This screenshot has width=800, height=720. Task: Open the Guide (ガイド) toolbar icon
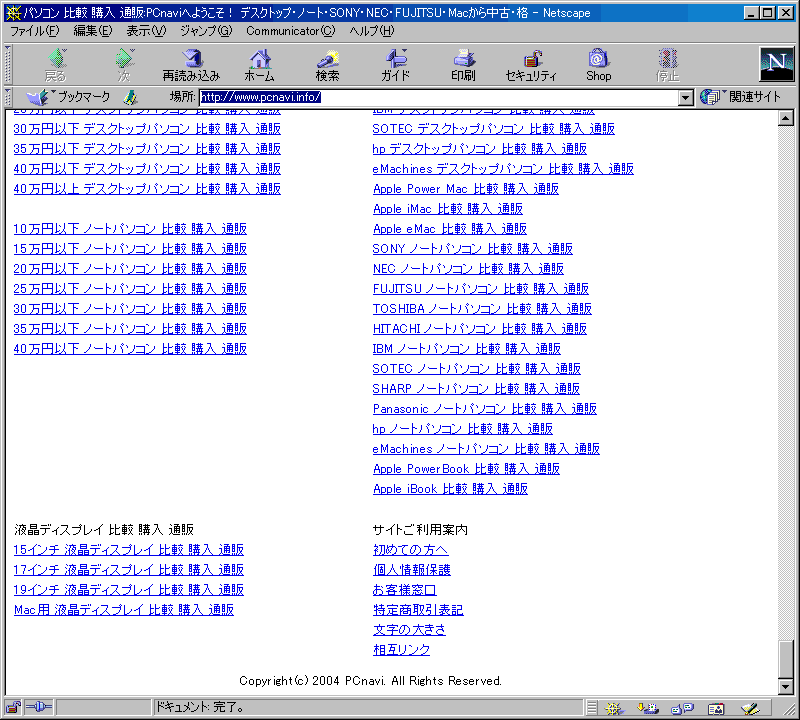pyautogui.click(x=395, y=65)
